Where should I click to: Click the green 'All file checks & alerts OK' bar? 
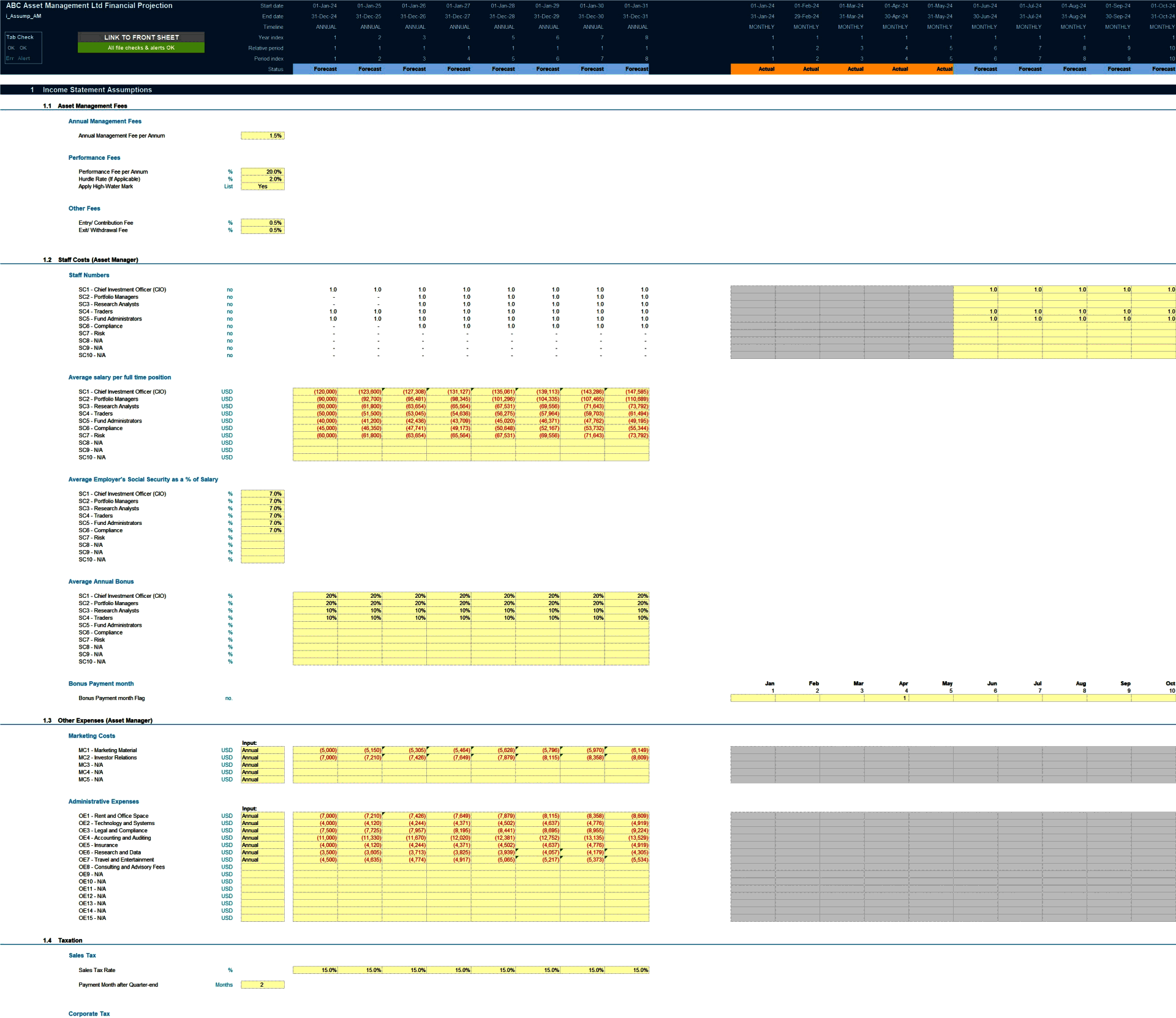(x=141, y=48)
